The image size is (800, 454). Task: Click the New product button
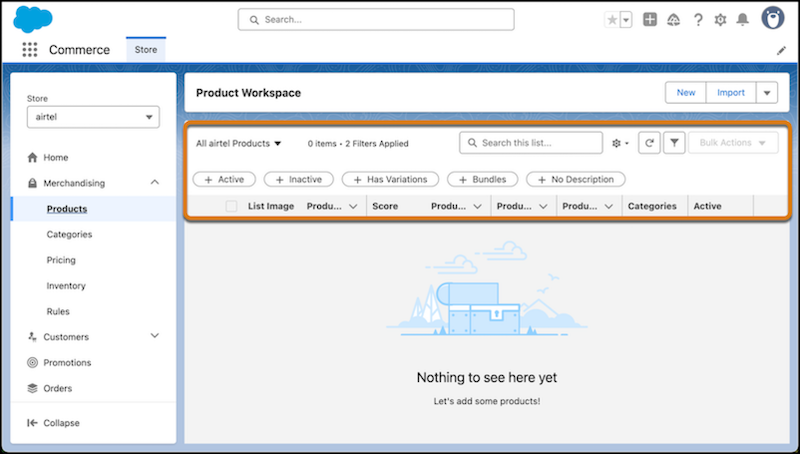(686, 92)
